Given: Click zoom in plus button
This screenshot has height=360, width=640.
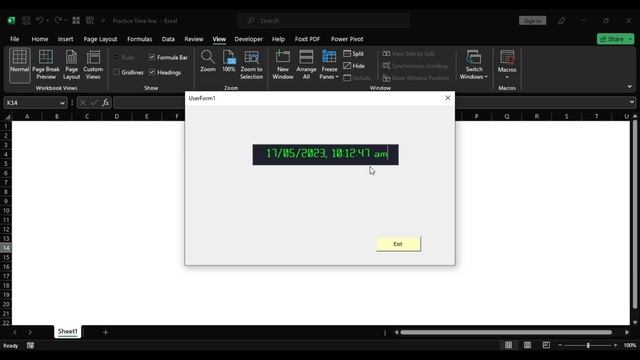Looking at the screenshot, I should [x=615, y=345].
